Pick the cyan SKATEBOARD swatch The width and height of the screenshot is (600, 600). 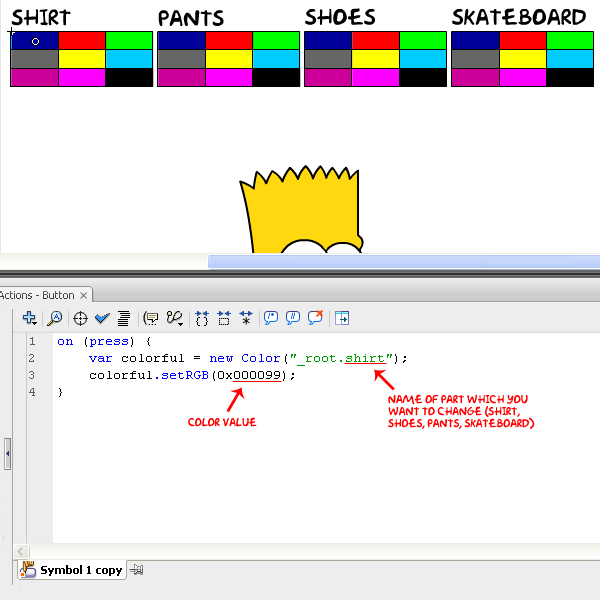[570, 59]
